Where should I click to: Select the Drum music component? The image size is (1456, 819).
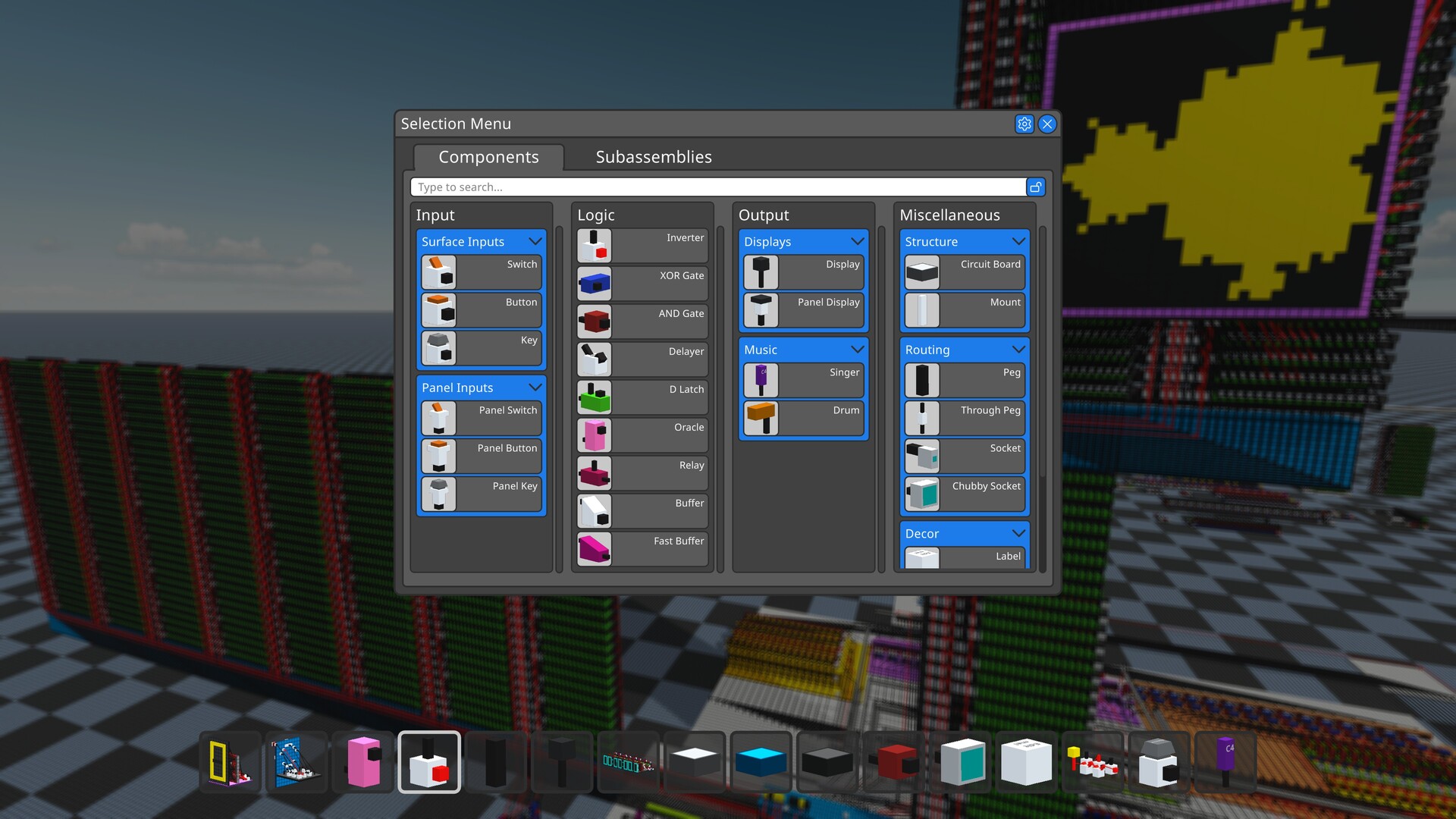point(803,418)
